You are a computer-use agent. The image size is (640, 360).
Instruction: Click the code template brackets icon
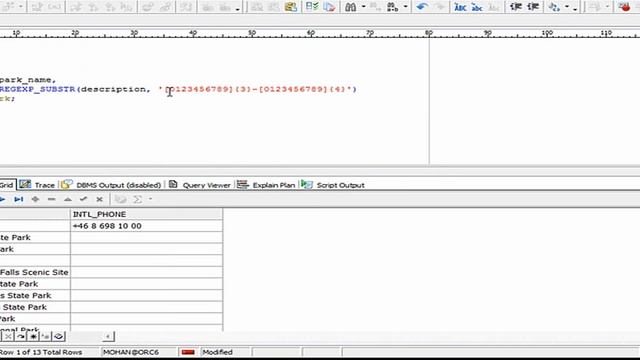coord(554,7)
